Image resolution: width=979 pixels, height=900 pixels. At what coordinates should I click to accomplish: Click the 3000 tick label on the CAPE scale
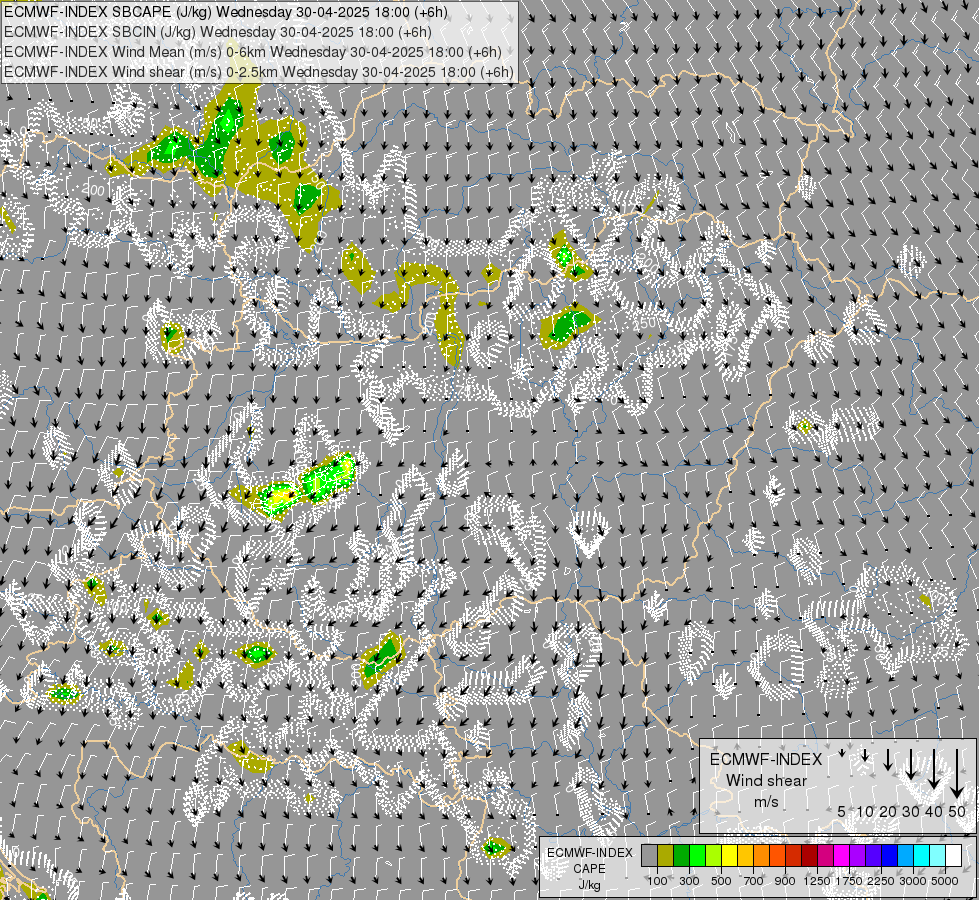[913, 881]
